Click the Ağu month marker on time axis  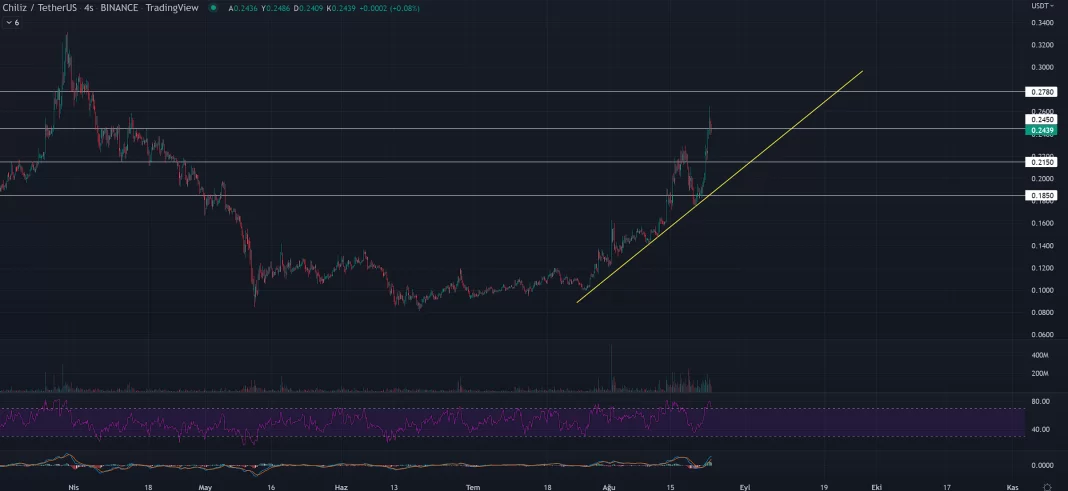click(x=610, y=485)
